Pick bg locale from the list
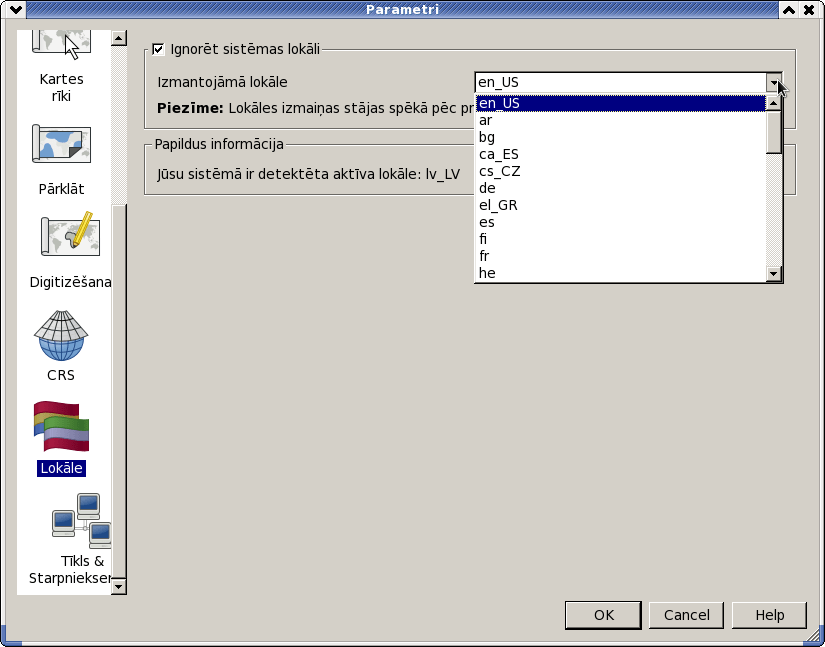Viewport: 825px width, 647px height. 621,137
